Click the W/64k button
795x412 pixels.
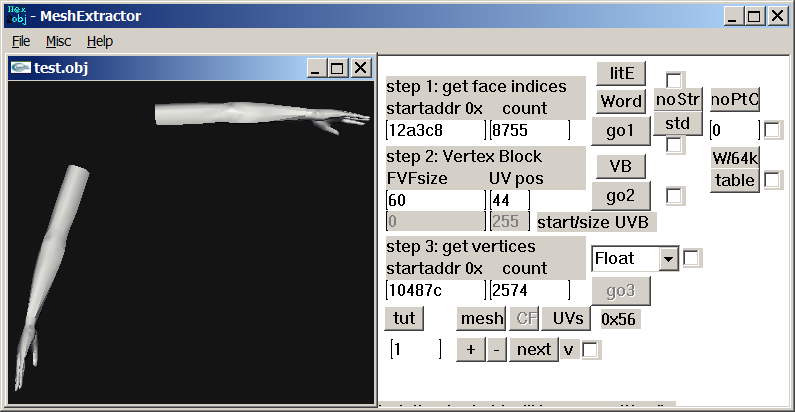735,158
